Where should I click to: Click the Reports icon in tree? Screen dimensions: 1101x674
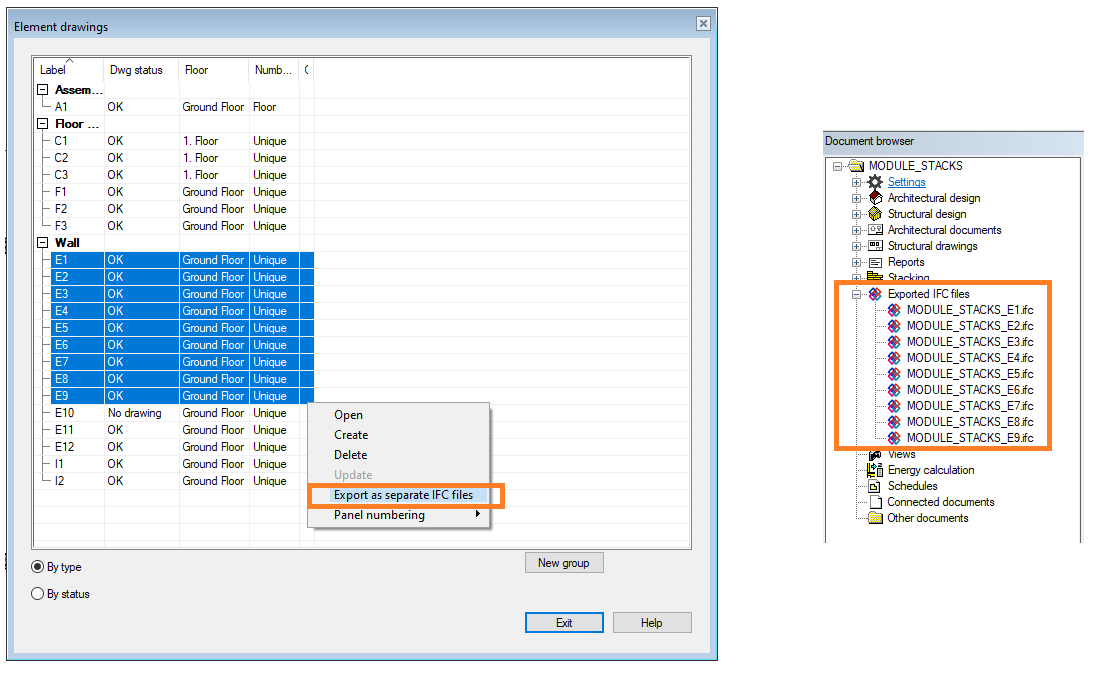click(x=875, y=262)
